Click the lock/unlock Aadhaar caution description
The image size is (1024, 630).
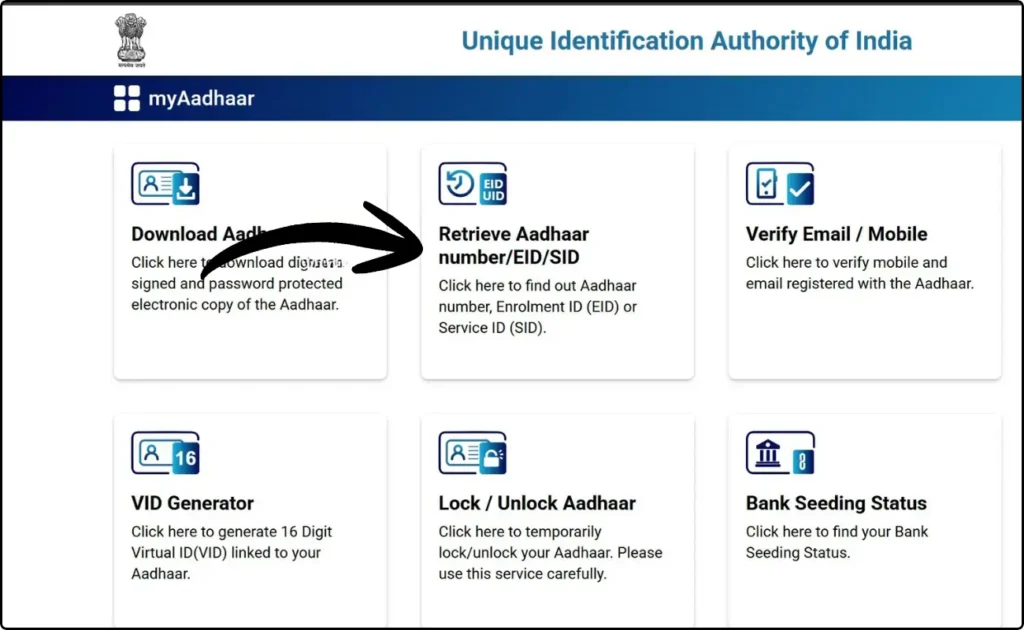[x=550, y=552]
